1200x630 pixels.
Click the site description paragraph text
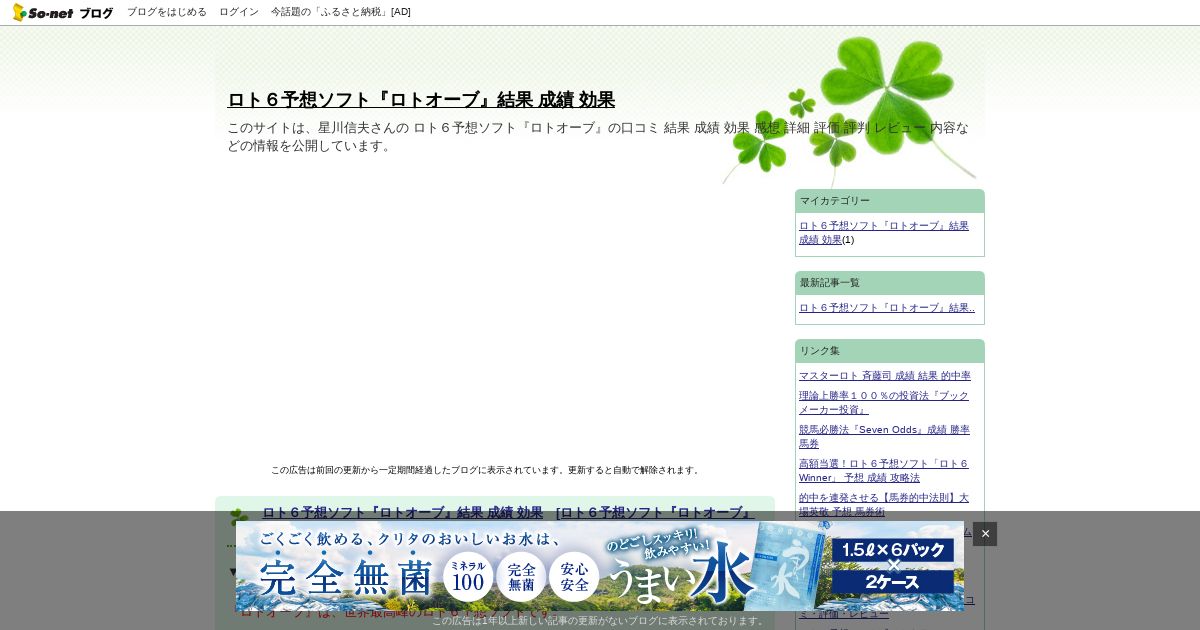point(598,137)
